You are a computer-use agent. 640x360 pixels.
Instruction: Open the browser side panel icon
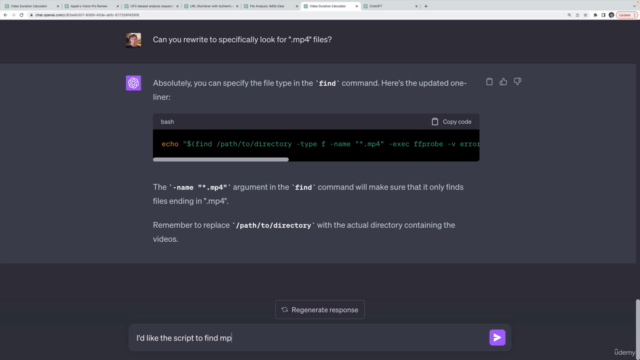603,15
